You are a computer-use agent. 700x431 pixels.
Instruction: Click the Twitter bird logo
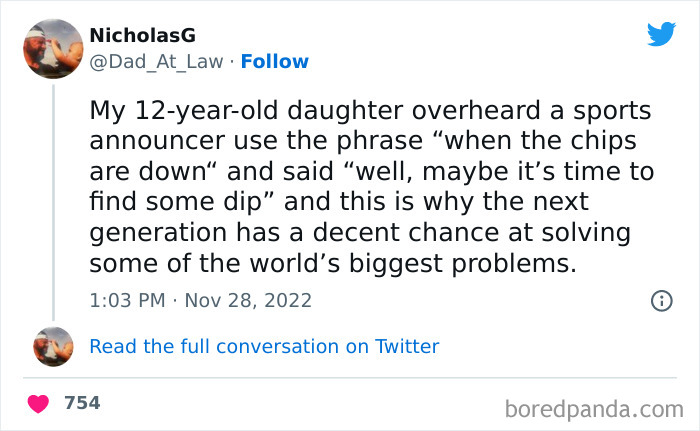point(661,34)
